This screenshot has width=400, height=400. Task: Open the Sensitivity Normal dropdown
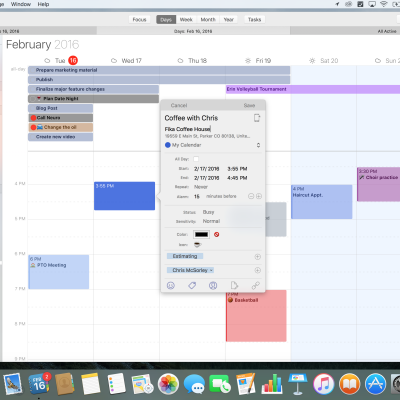pyautogui.click(x=211, y=221)
